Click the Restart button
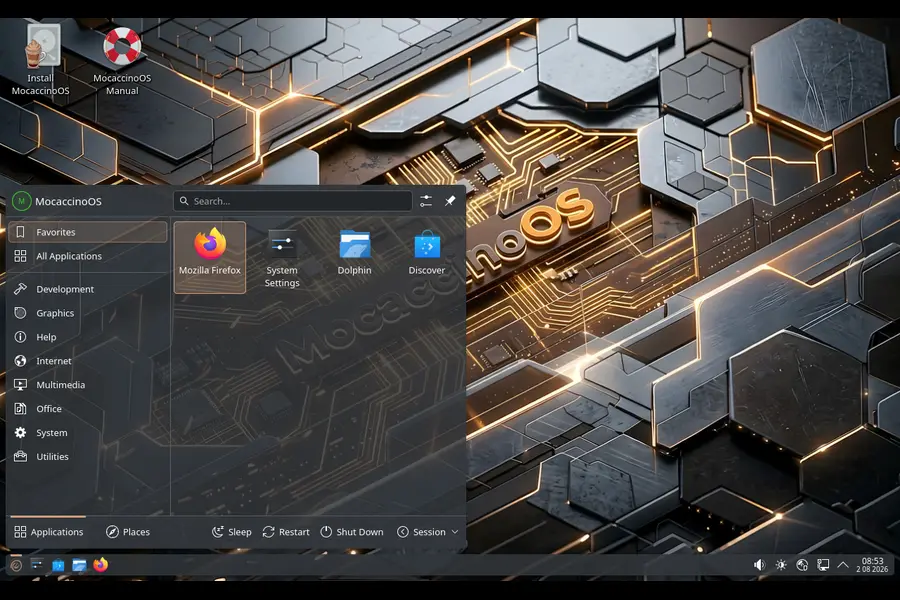Viewport: 900px width, 600px height. [x=286, y=532]
